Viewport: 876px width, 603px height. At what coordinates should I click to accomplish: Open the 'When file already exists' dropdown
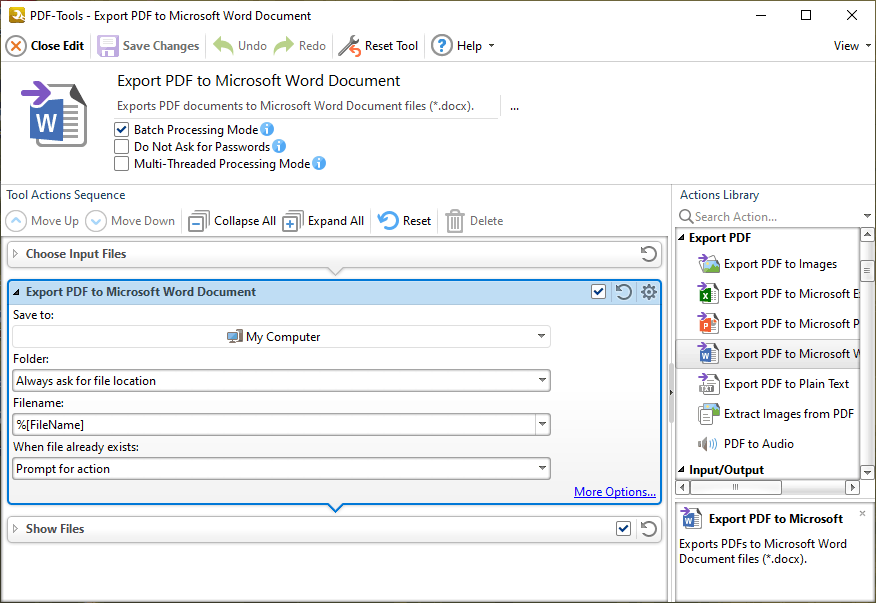coord(540,468)
